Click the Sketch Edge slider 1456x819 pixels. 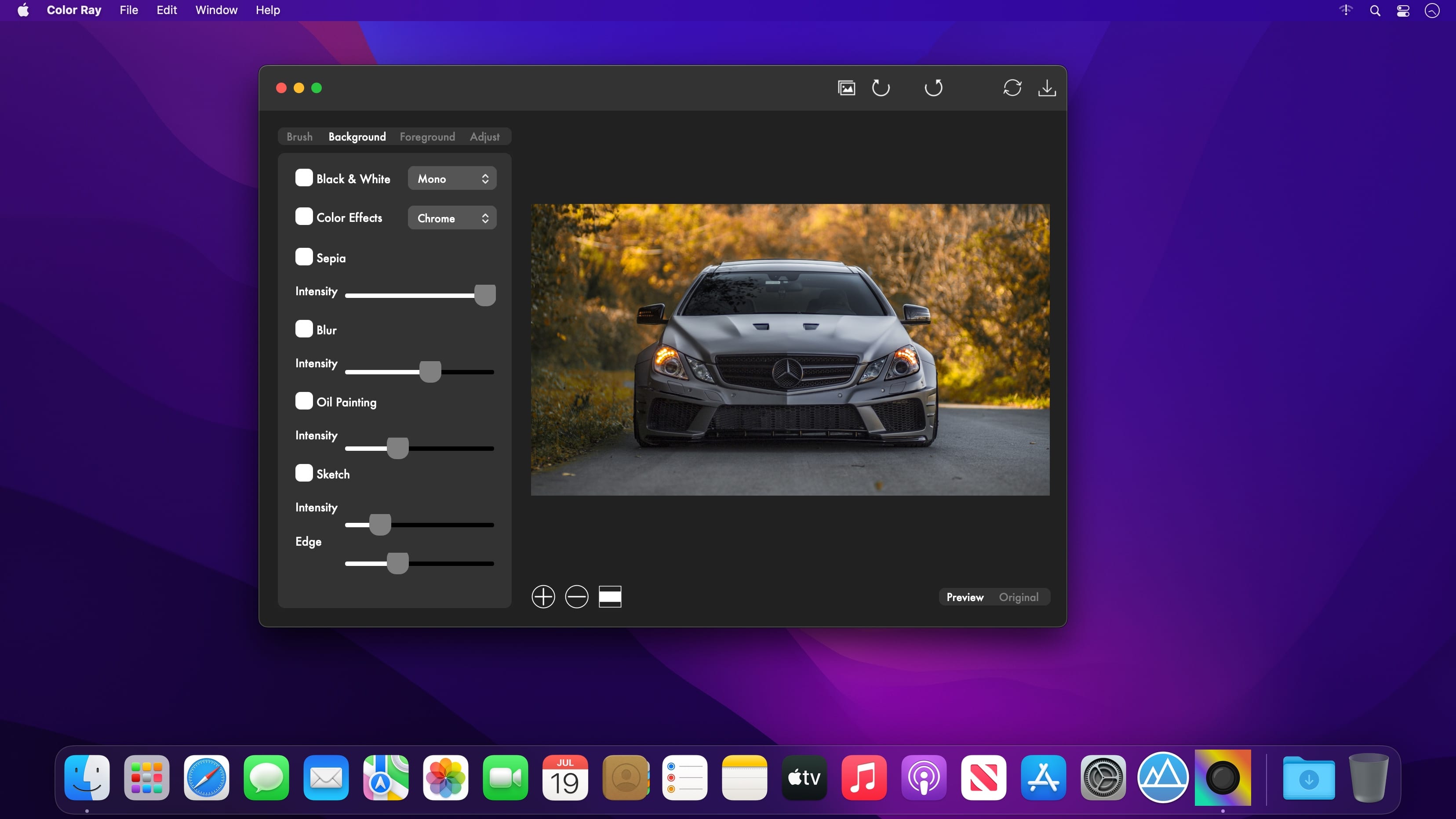pos(420,563)
